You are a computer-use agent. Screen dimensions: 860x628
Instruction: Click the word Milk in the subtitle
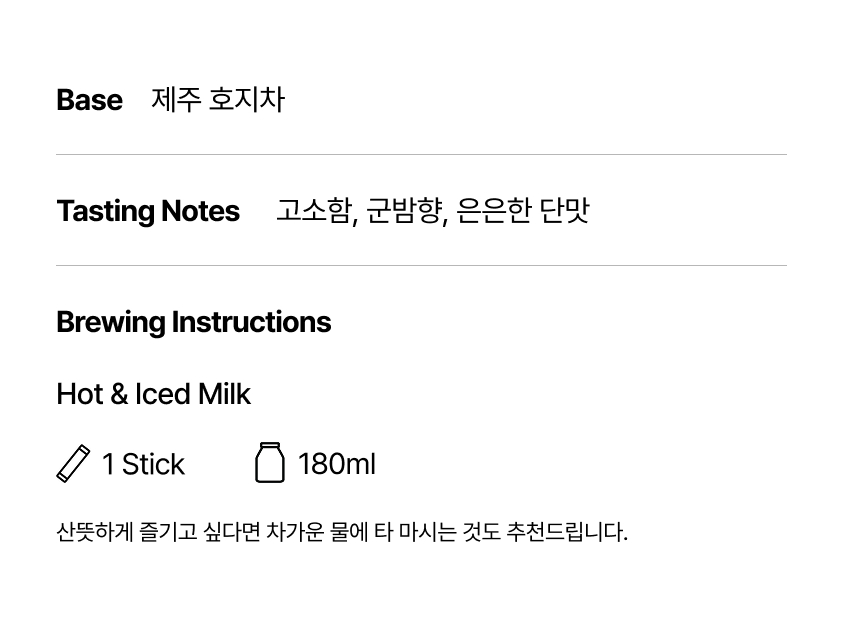point(224,394)
